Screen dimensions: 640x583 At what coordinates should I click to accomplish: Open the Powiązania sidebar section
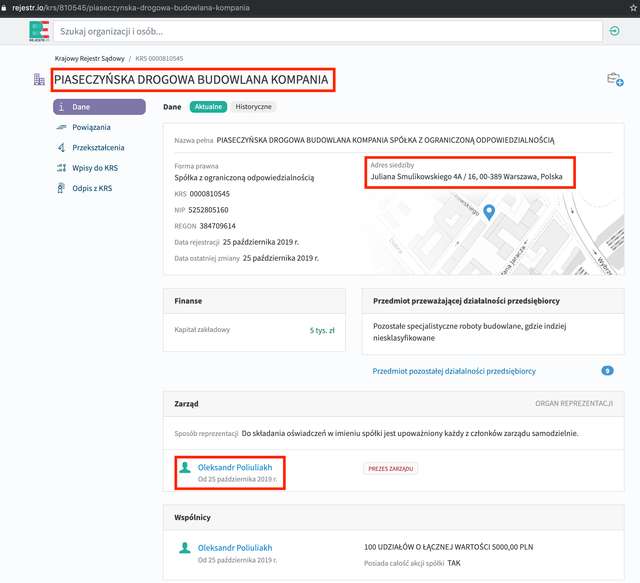point(91,127)
